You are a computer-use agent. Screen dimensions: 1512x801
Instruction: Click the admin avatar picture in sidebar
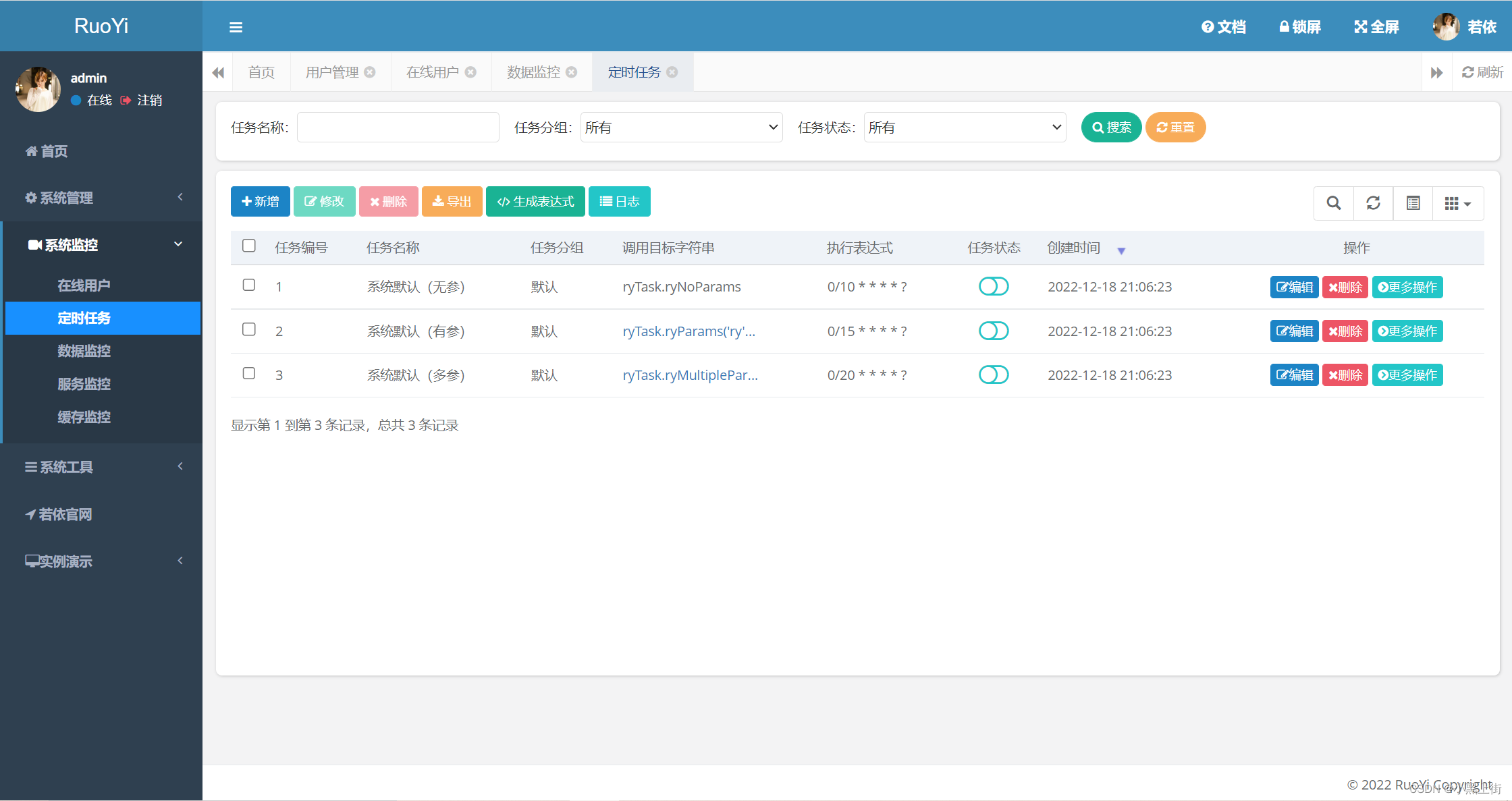tap(38, 89)
